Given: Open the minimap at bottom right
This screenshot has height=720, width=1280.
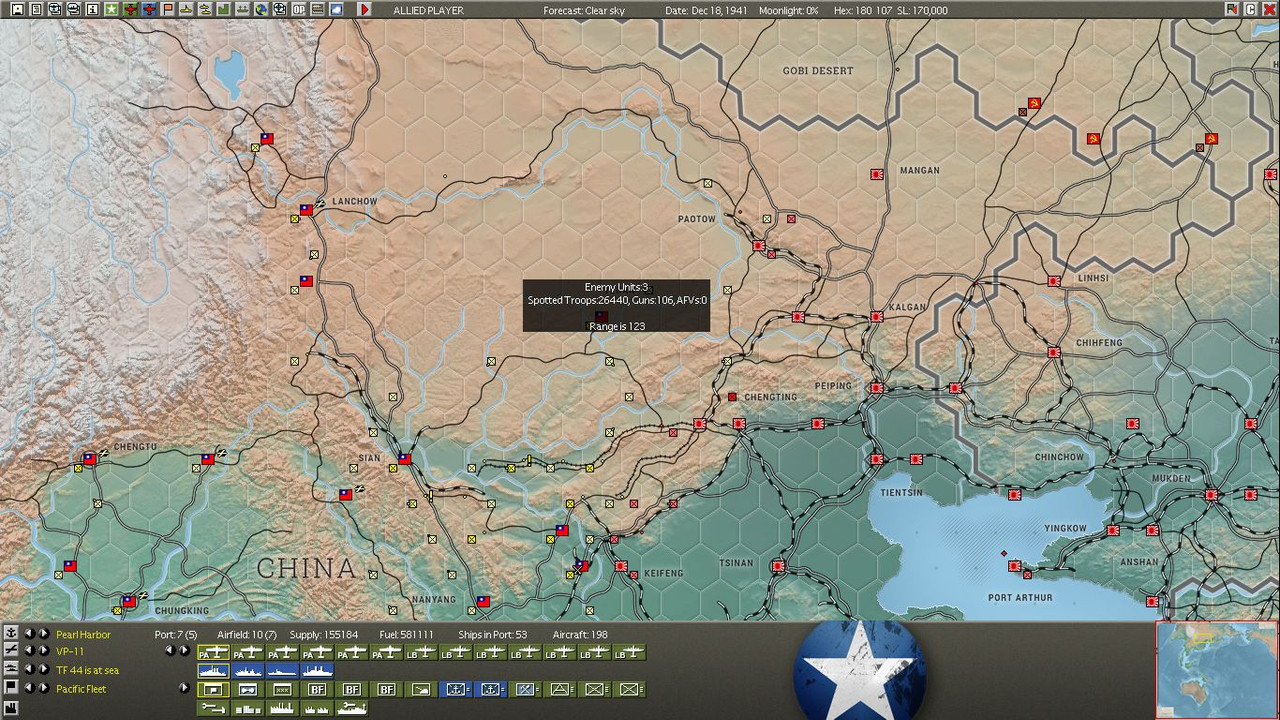Looking at the screenshot, I should click(1217, 670).
